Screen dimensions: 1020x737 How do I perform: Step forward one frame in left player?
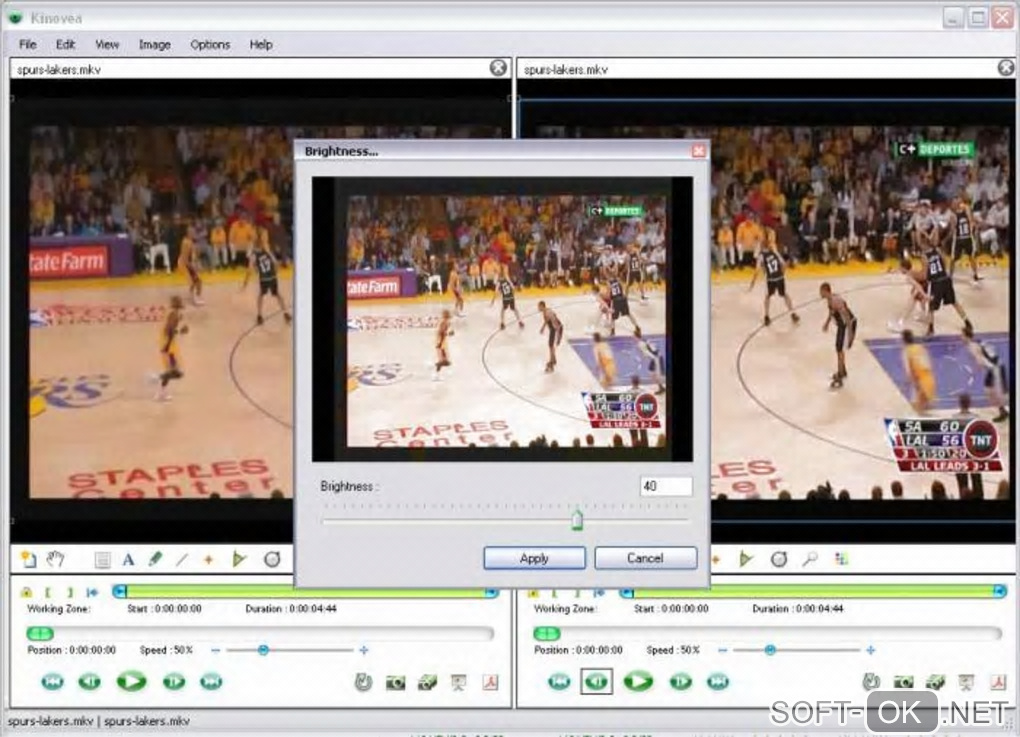174,682
